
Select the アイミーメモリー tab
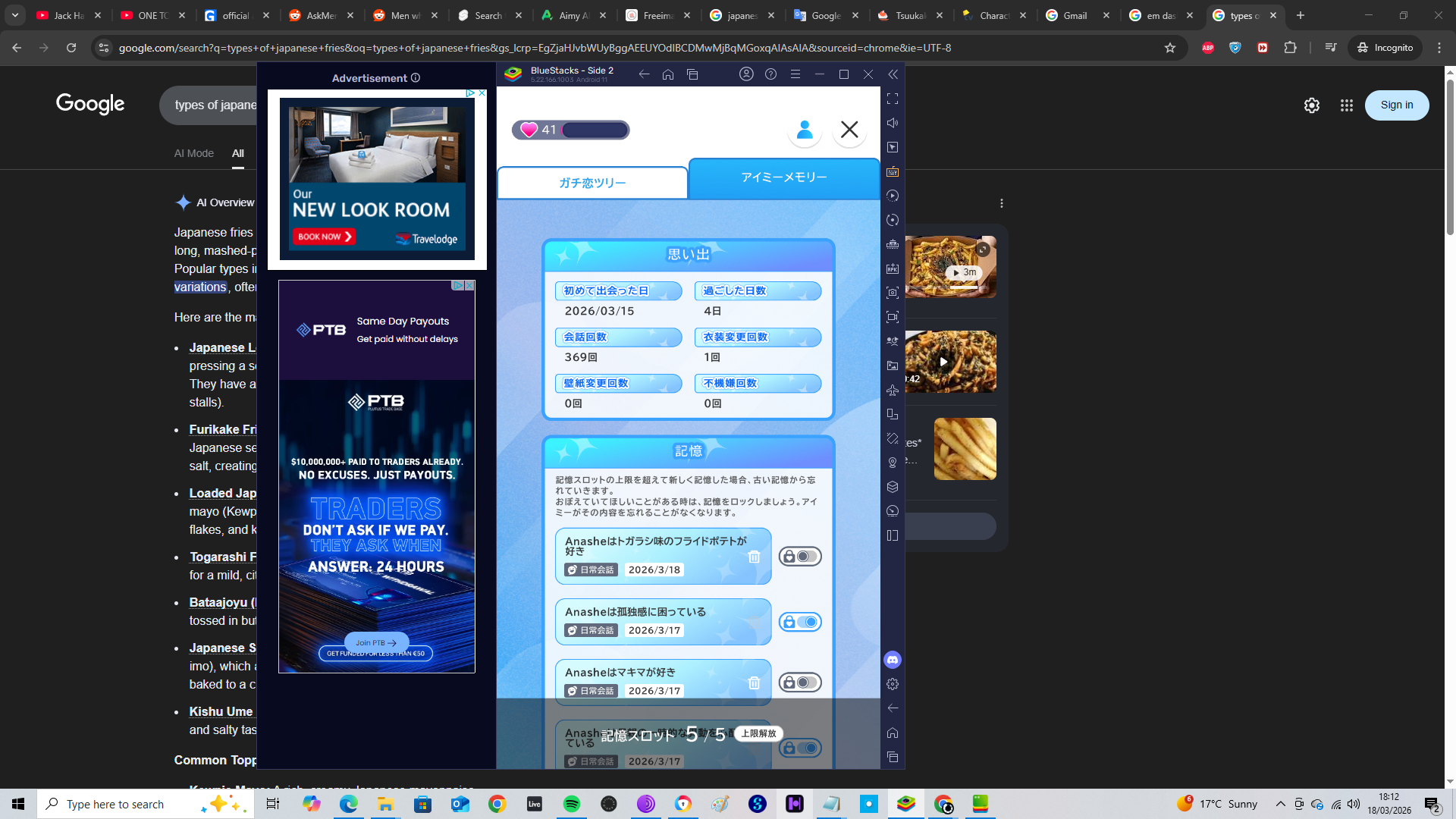coord(783,177)
